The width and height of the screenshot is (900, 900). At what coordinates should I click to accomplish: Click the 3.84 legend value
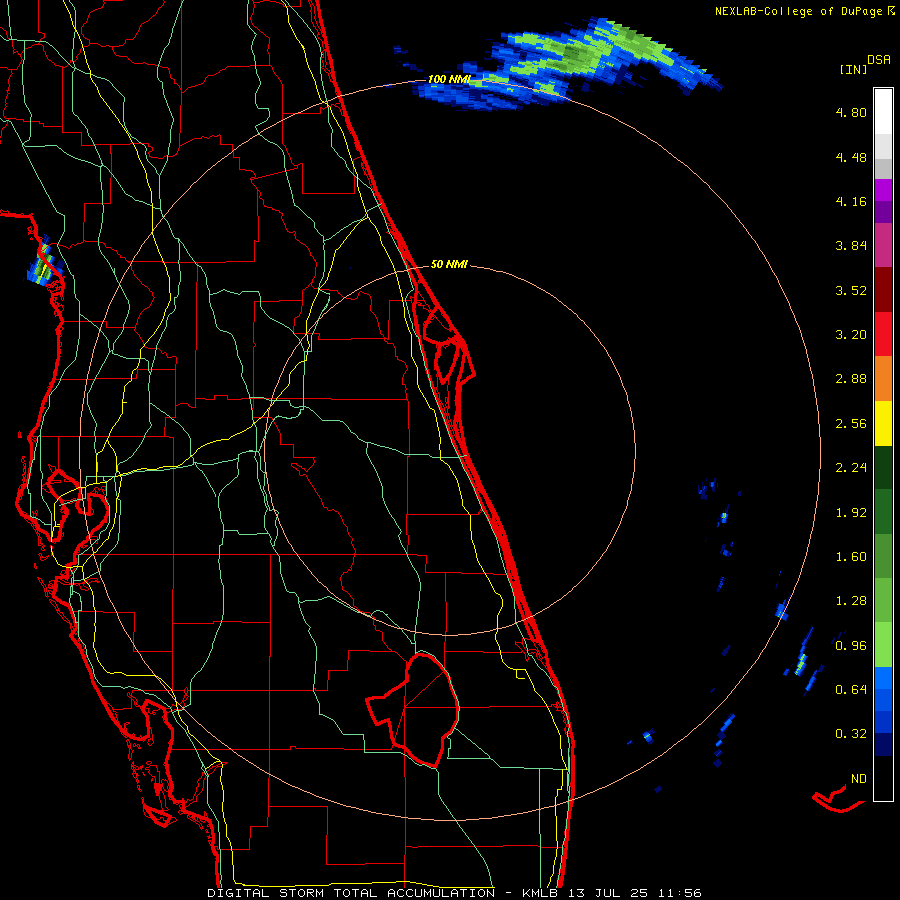[x=851, y=246]
